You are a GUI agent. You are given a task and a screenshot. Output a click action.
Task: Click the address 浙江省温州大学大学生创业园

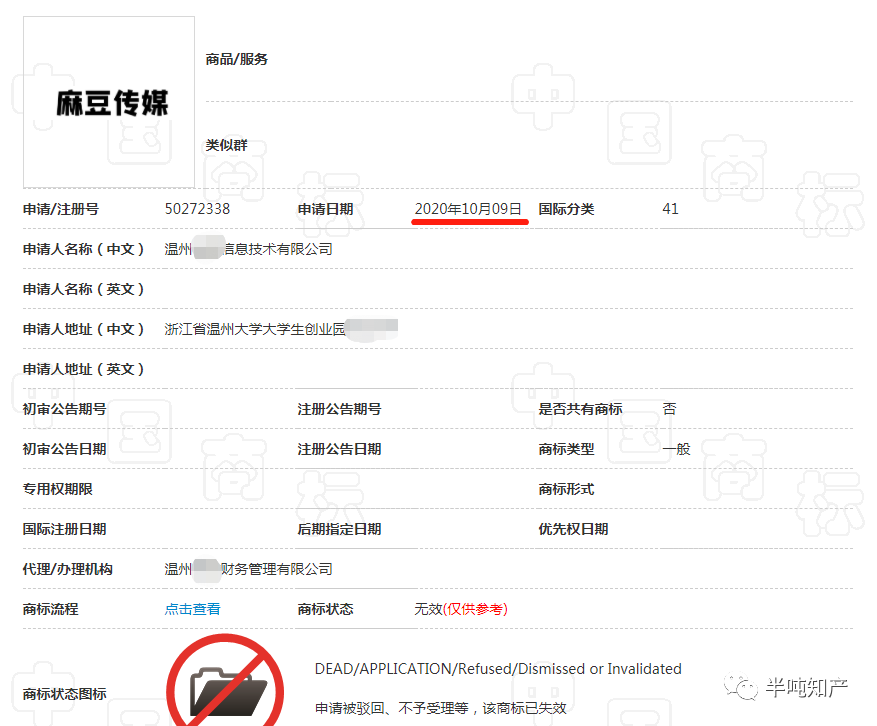(255, 329)
